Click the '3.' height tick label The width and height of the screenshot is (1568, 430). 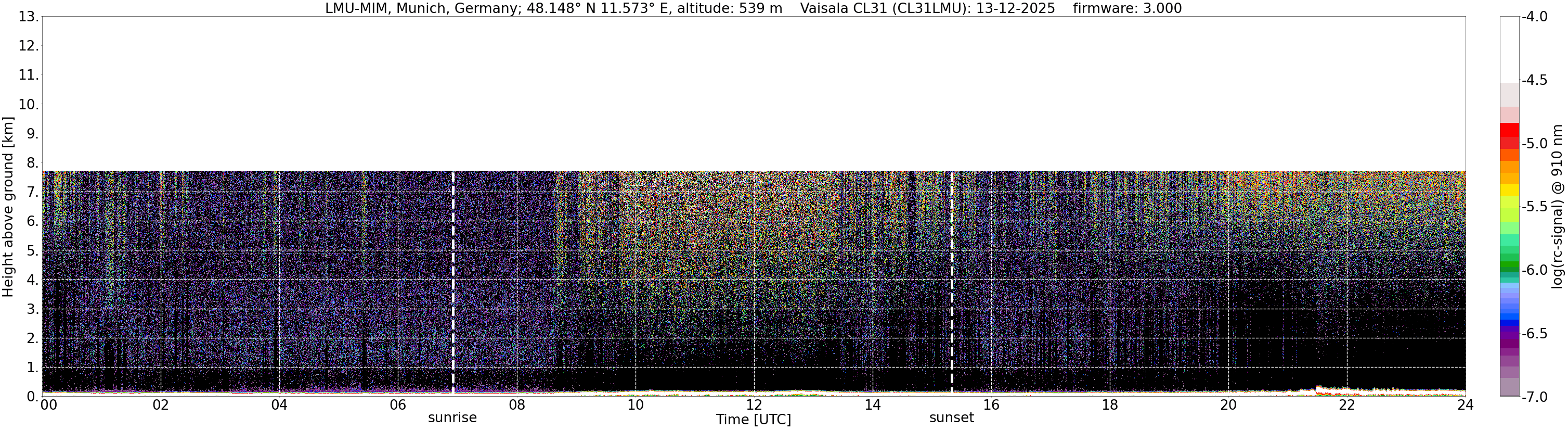click(33, 309)
